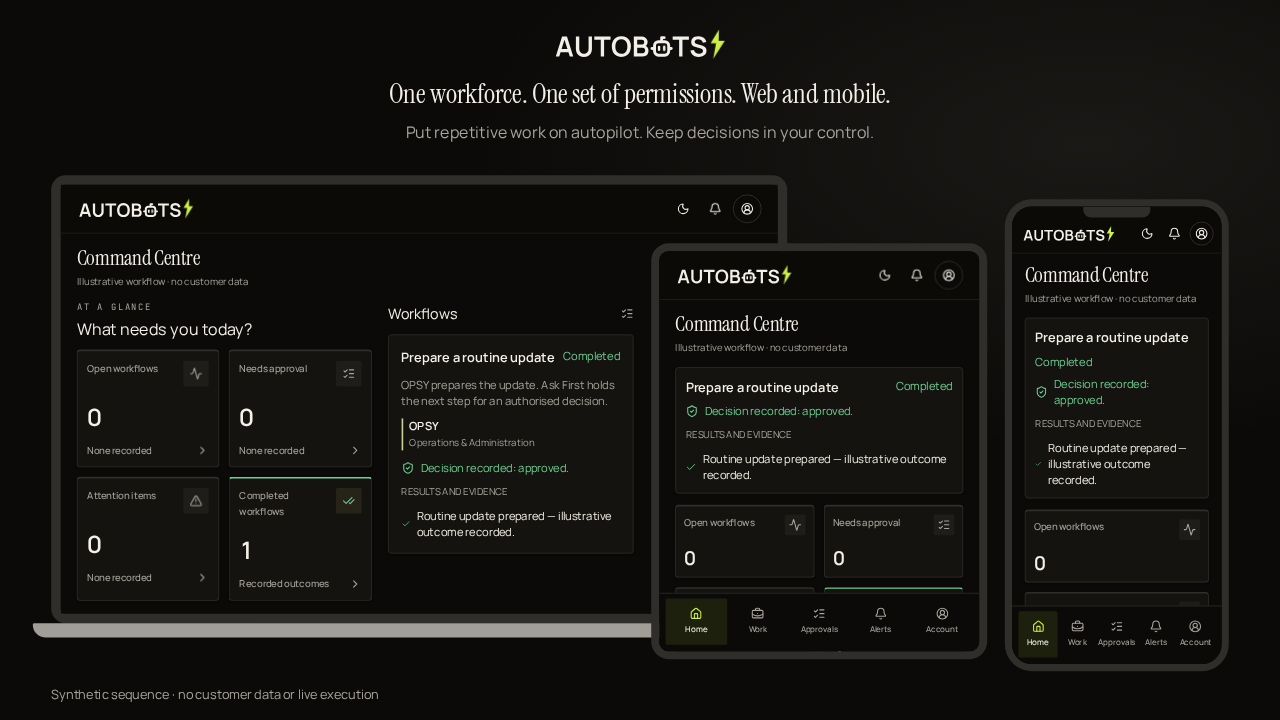Click the AUTOBOTS logo in the laptop header
The width and height of the screenshot is (1280, 720).
[x=136, y=209]
